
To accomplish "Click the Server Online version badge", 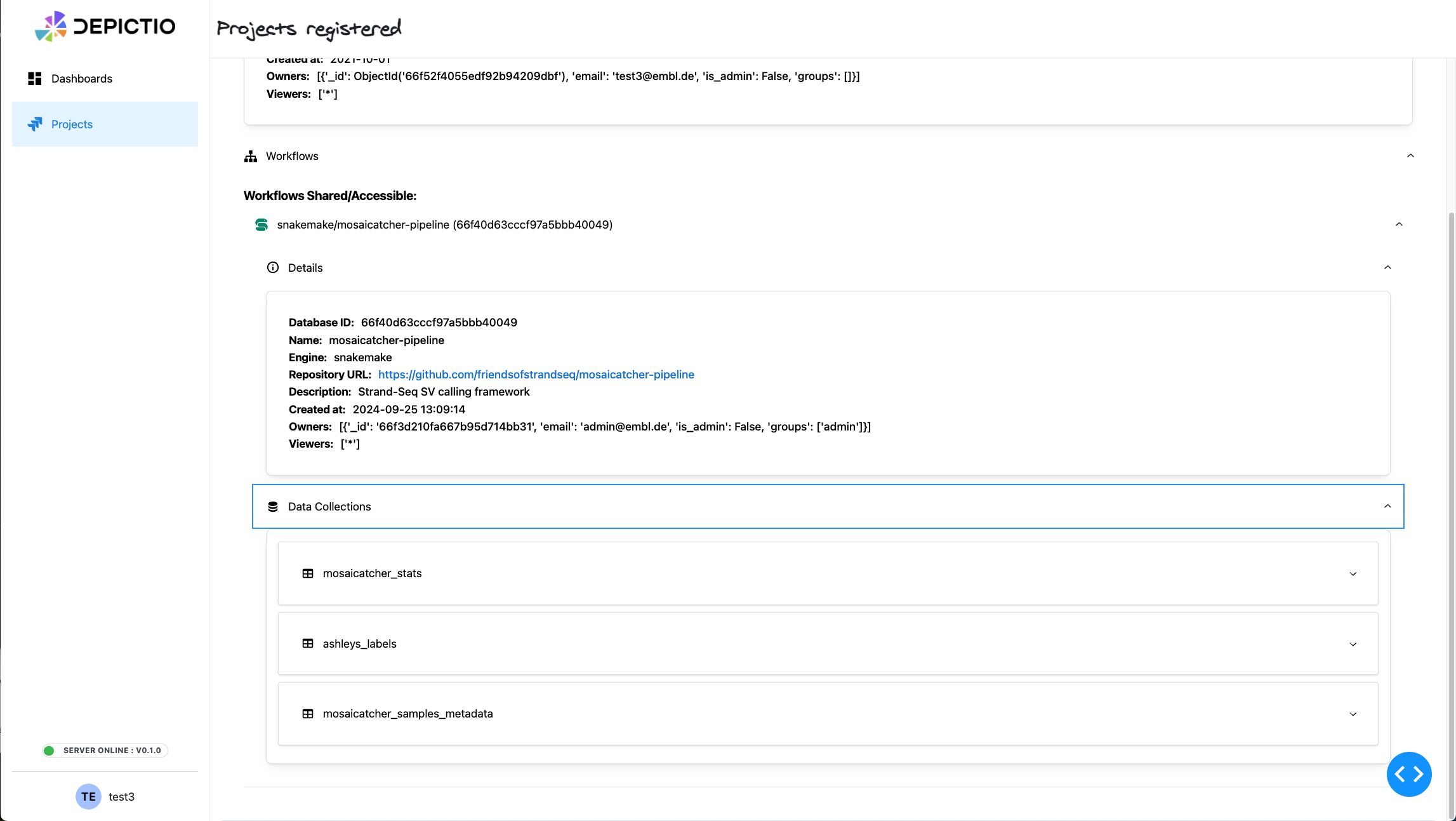I will 104,750.
